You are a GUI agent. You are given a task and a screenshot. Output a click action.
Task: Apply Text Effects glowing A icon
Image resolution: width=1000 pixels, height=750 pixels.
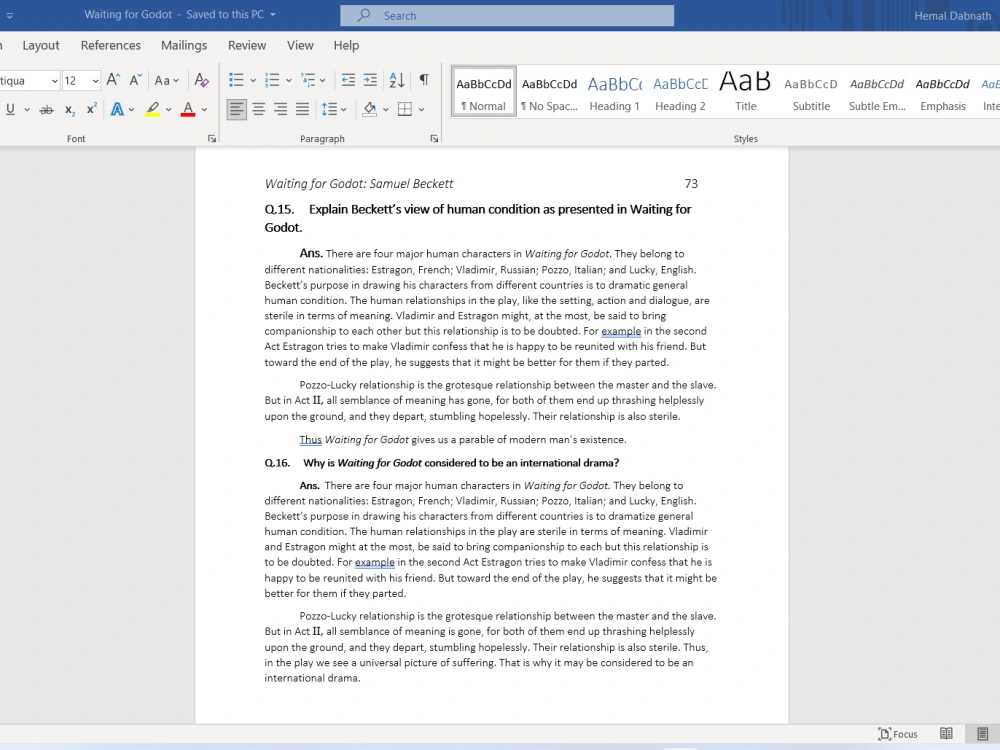(117, 109)
